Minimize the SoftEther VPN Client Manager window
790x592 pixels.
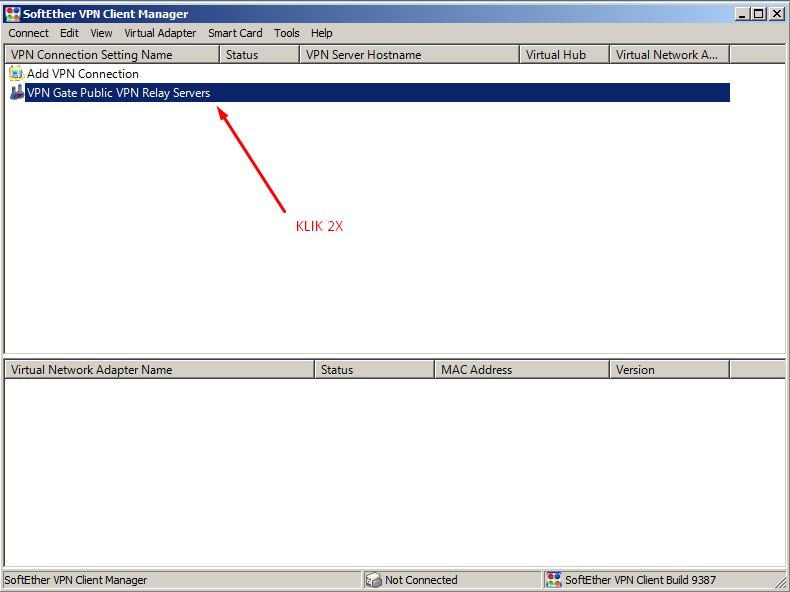742,14
